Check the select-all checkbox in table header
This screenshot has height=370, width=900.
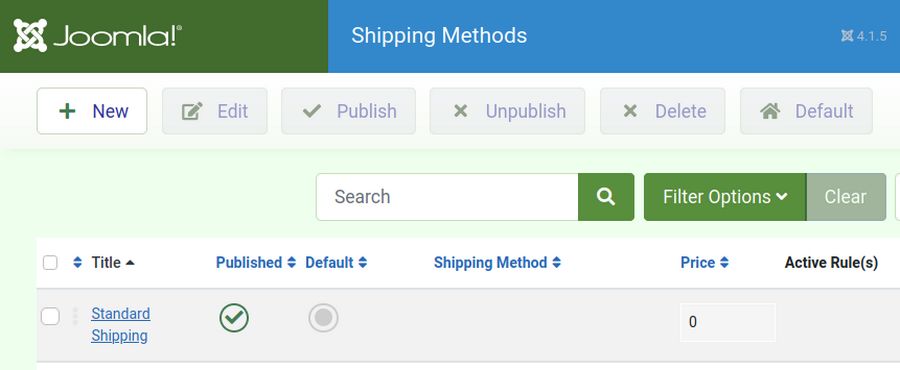51,263
